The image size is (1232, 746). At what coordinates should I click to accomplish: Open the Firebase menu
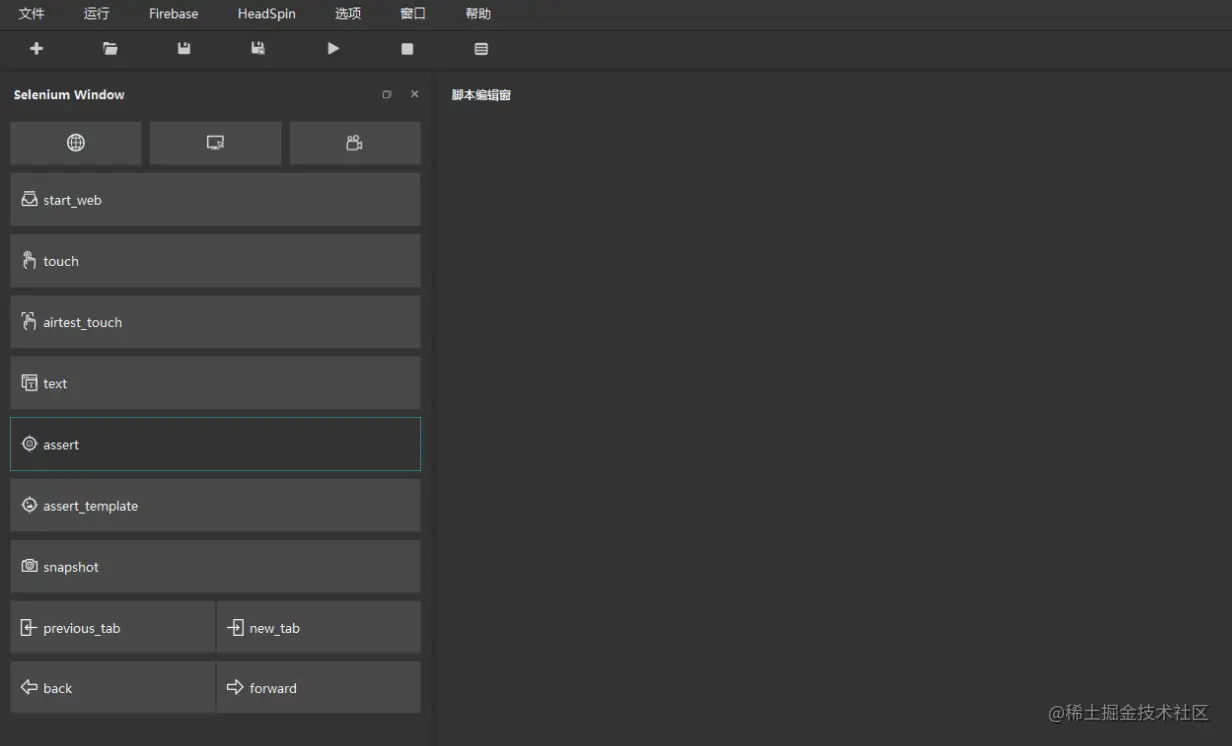coord(174,14)
